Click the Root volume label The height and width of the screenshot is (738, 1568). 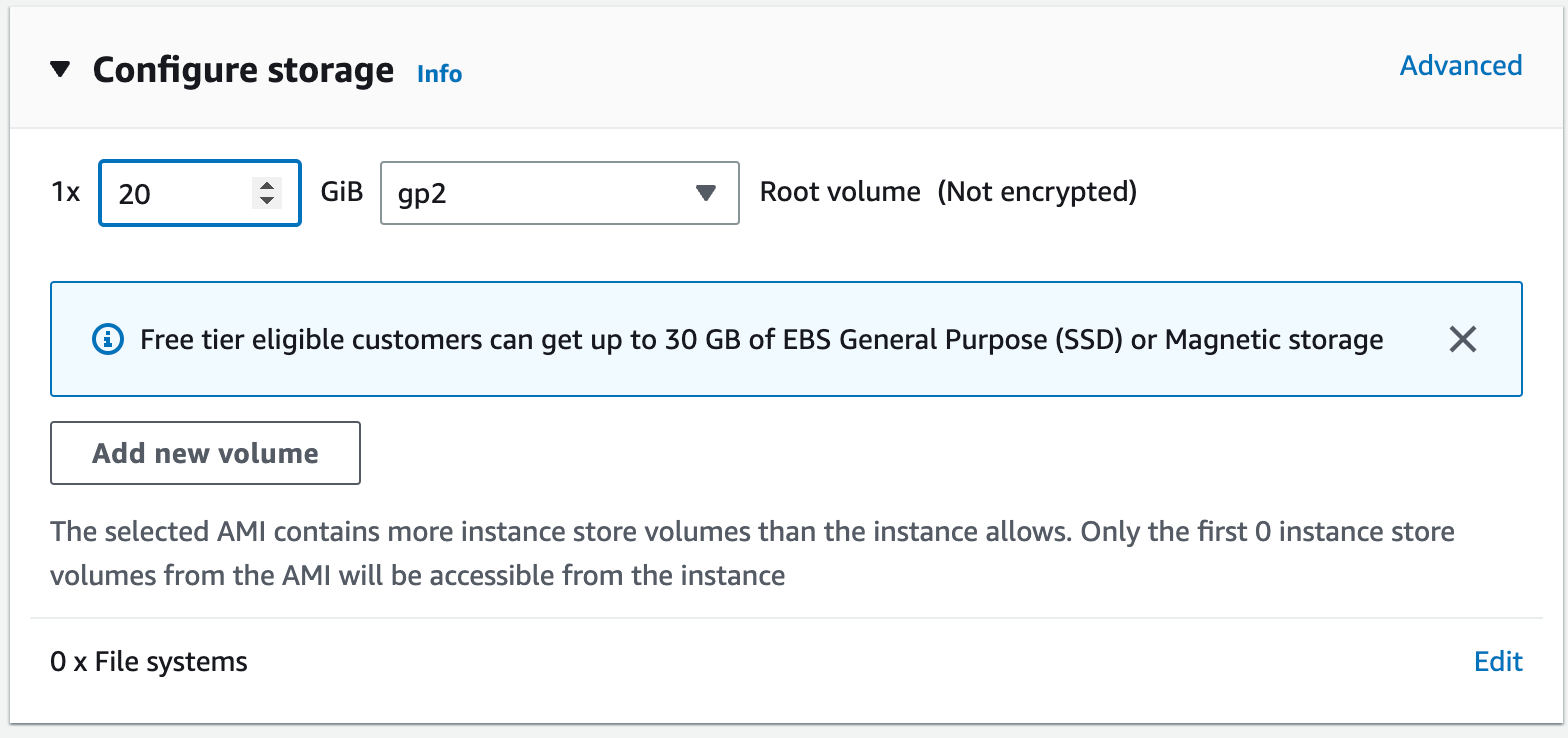tap(840, 192)
